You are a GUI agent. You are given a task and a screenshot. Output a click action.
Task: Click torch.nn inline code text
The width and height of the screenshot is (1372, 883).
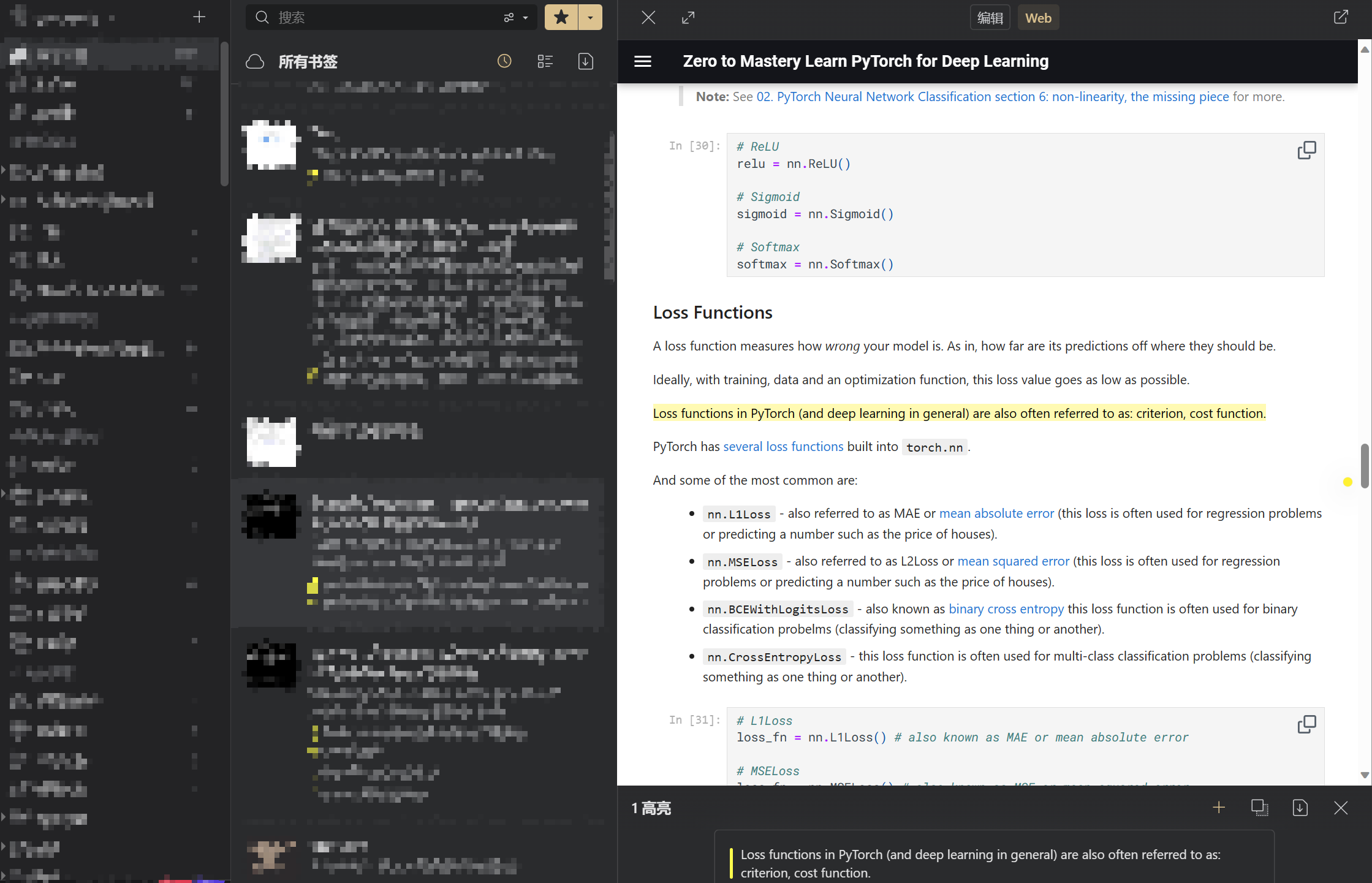934,447
